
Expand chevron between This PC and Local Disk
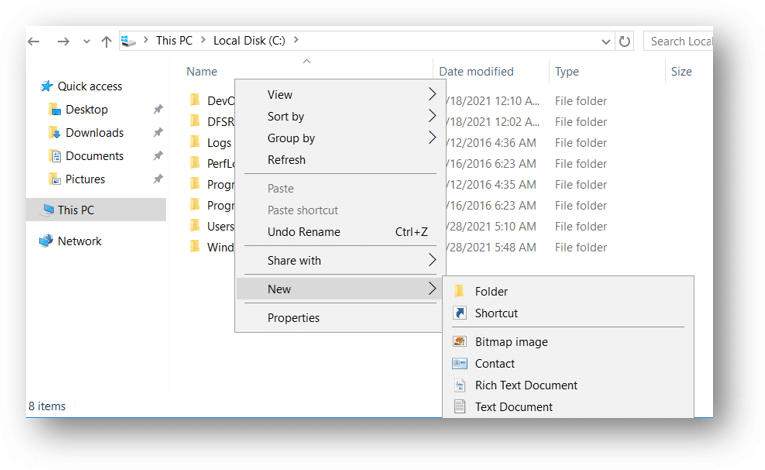(203, 40)
